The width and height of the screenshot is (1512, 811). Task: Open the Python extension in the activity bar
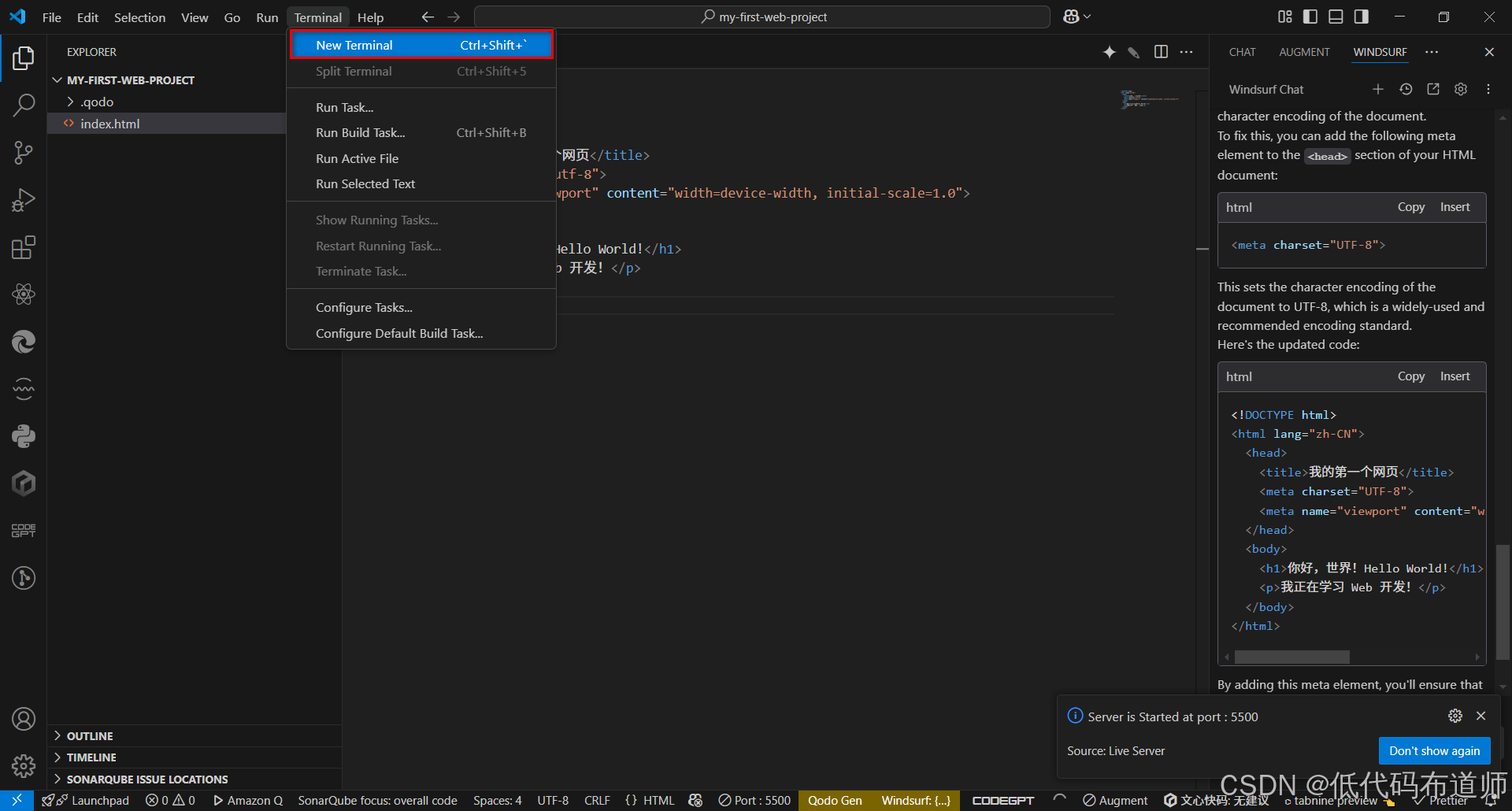click(x=24, y=436)
